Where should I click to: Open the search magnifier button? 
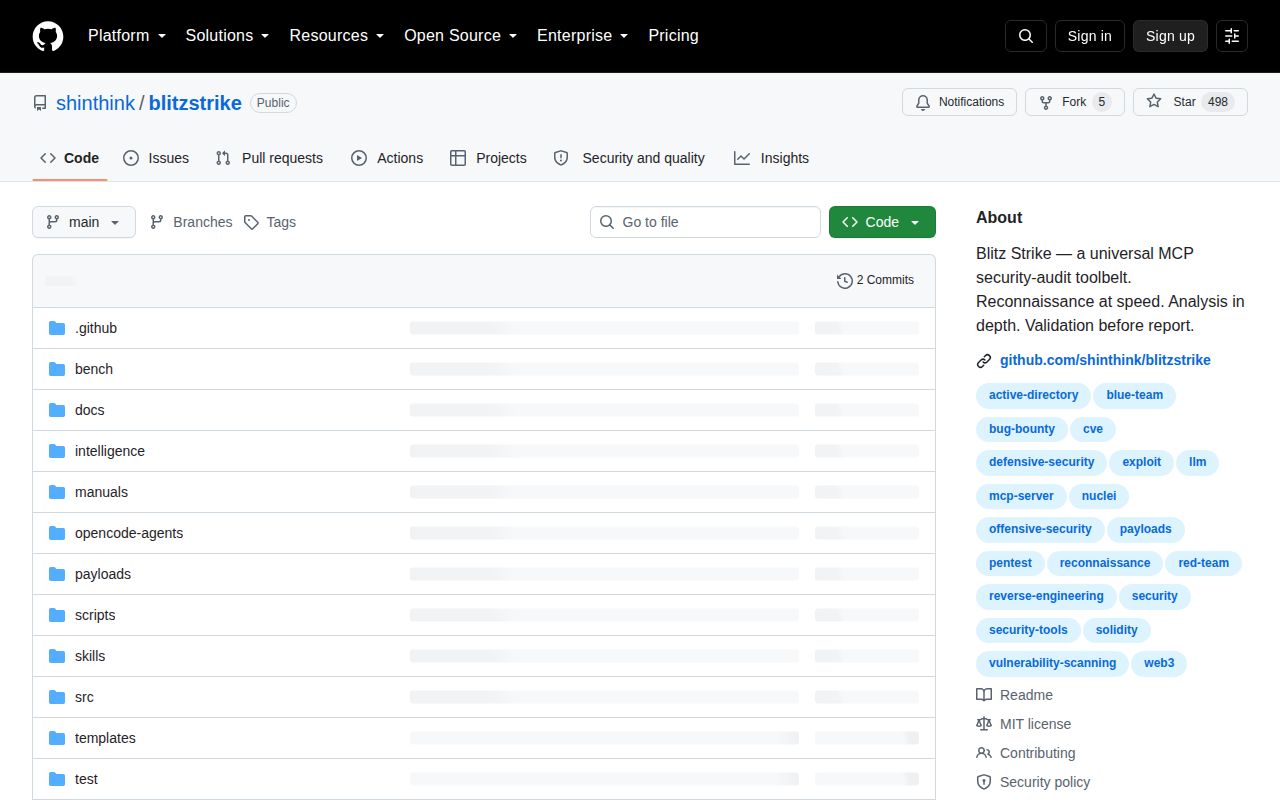click(1026, 36)
